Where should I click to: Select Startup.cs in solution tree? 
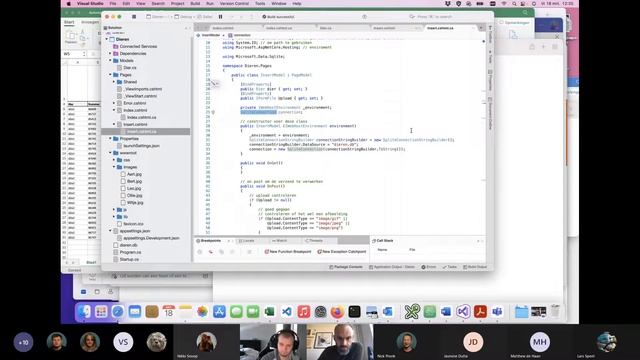click(x=129, y=259)
